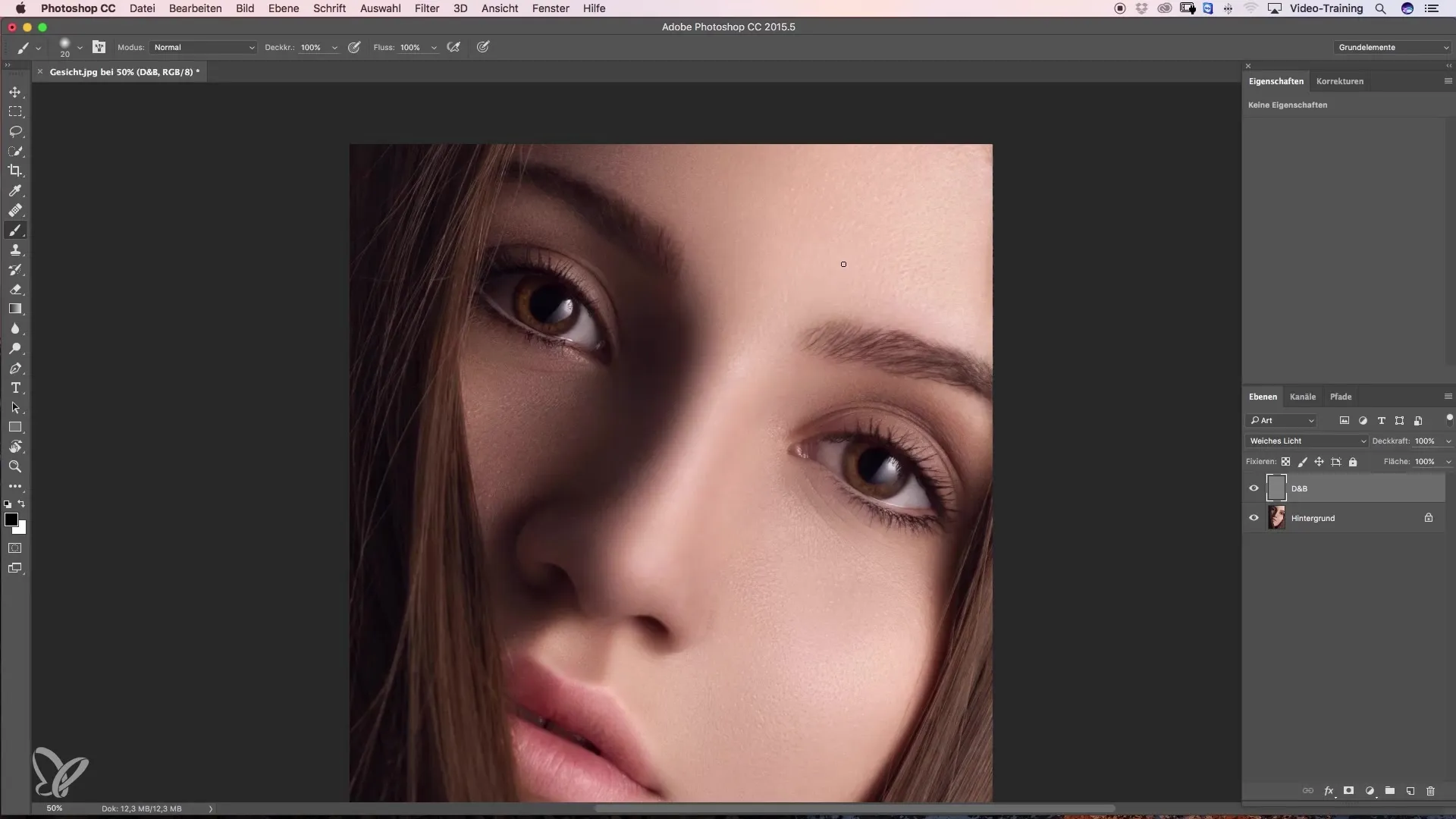Toggle lock position
This screenshot has width=1456, height=819.
point(1319,462)
